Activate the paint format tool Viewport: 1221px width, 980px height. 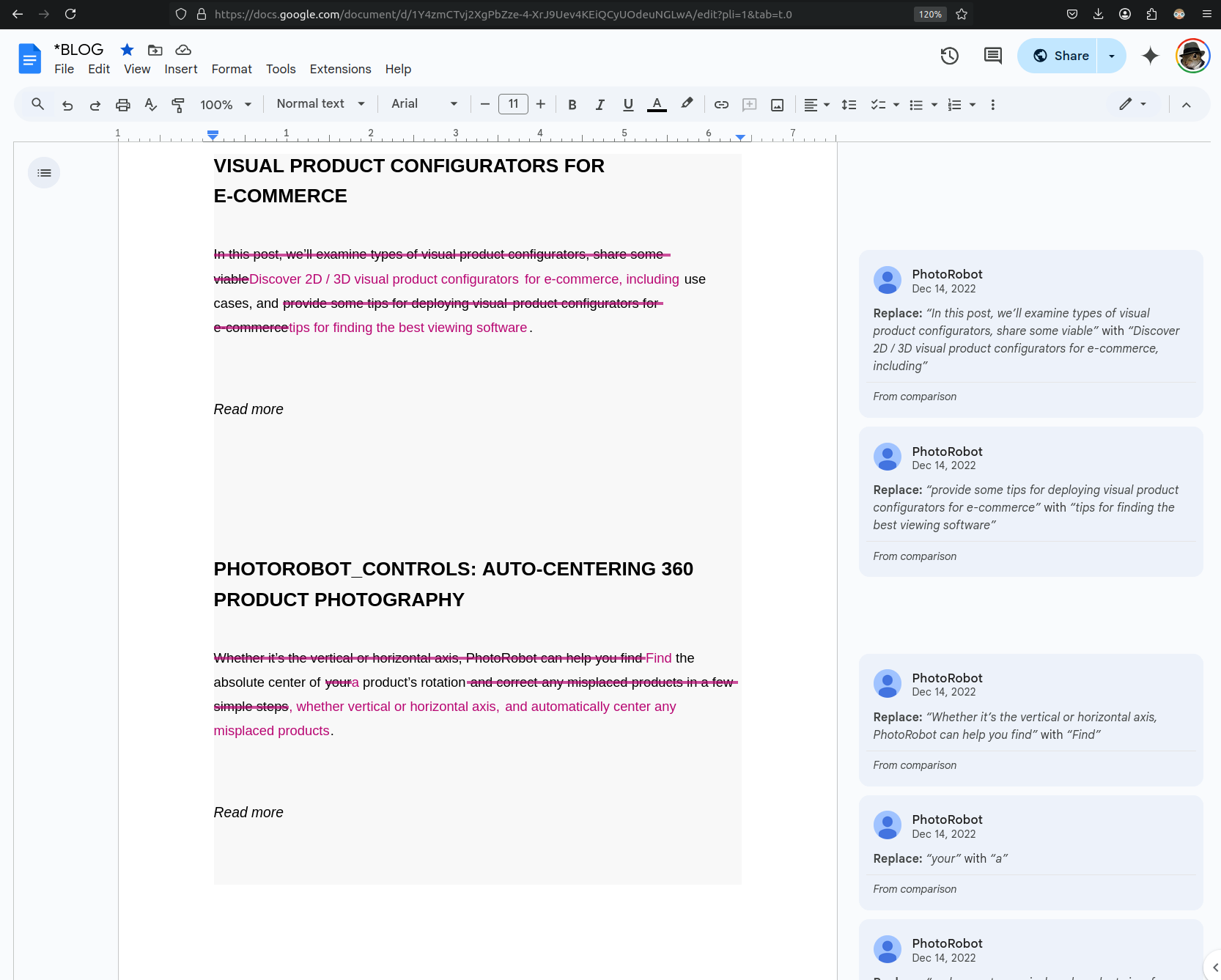click(178, 105)
